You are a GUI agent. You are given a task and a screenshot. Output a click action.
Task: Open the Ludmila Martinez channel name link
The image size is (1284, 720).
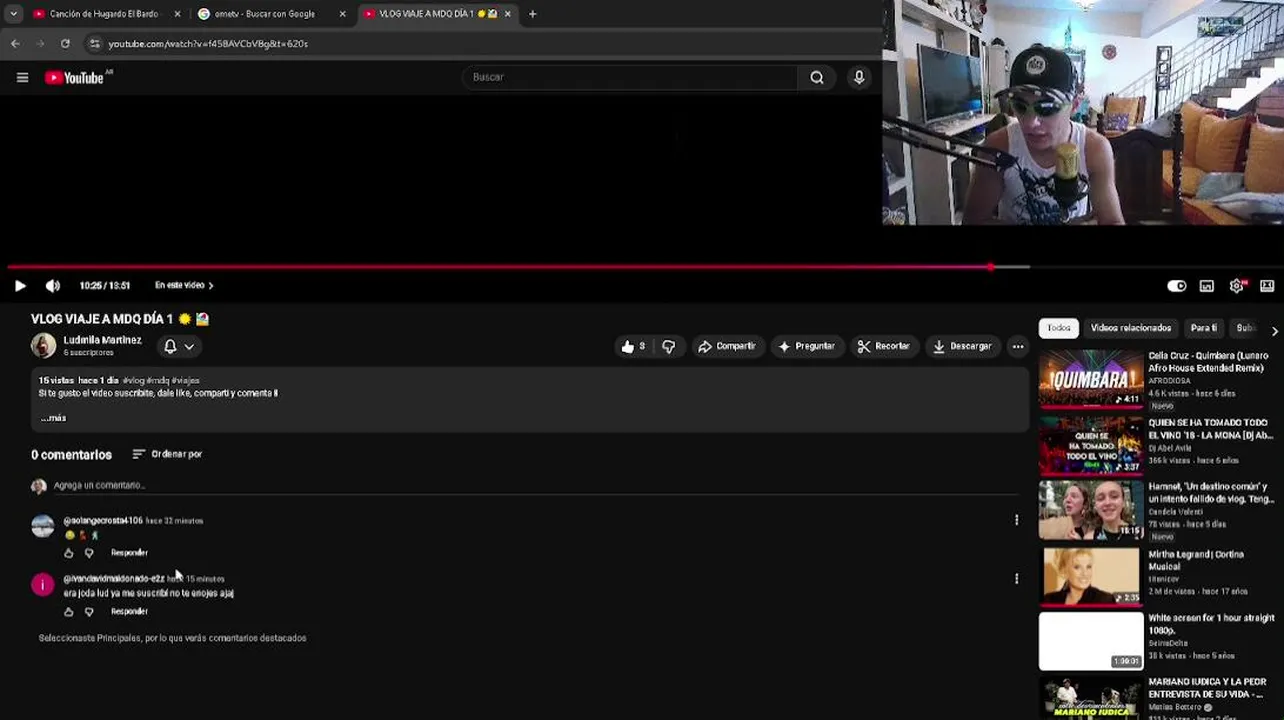102,340
